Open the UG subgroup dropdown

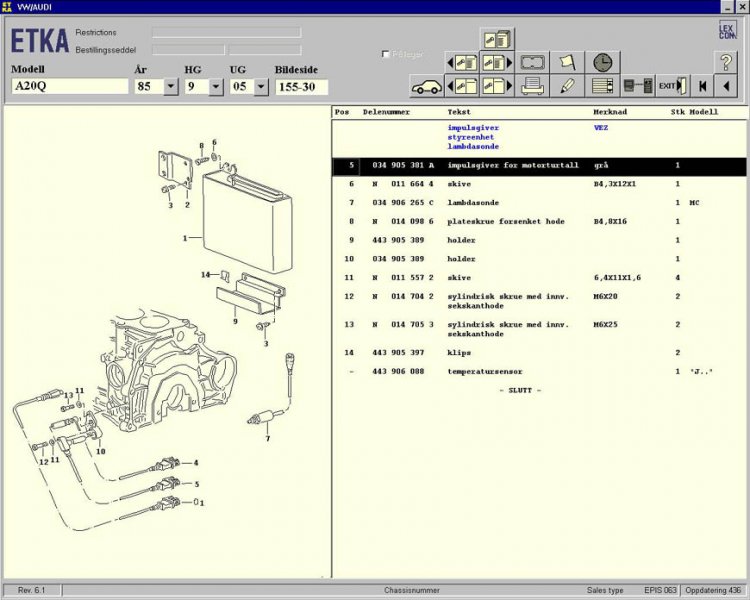(x=260, y=87)
